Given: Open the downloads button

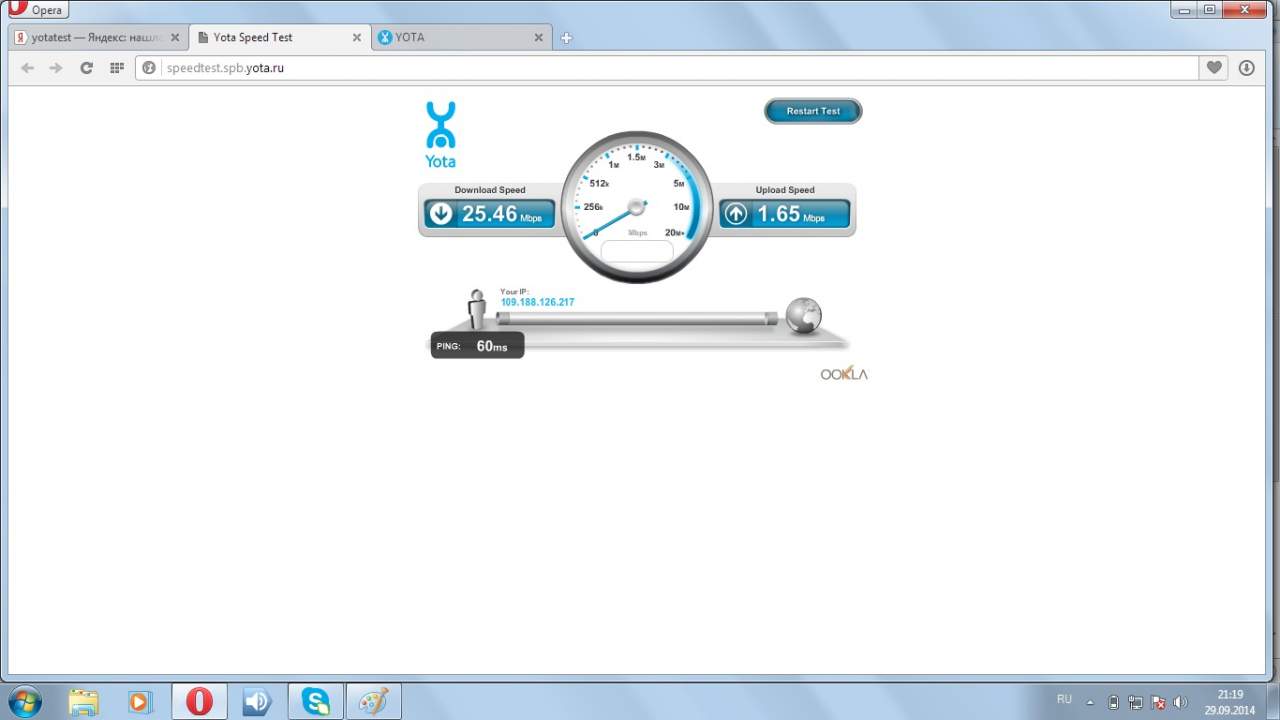Looking at the screenshot, I should 1246,68.
